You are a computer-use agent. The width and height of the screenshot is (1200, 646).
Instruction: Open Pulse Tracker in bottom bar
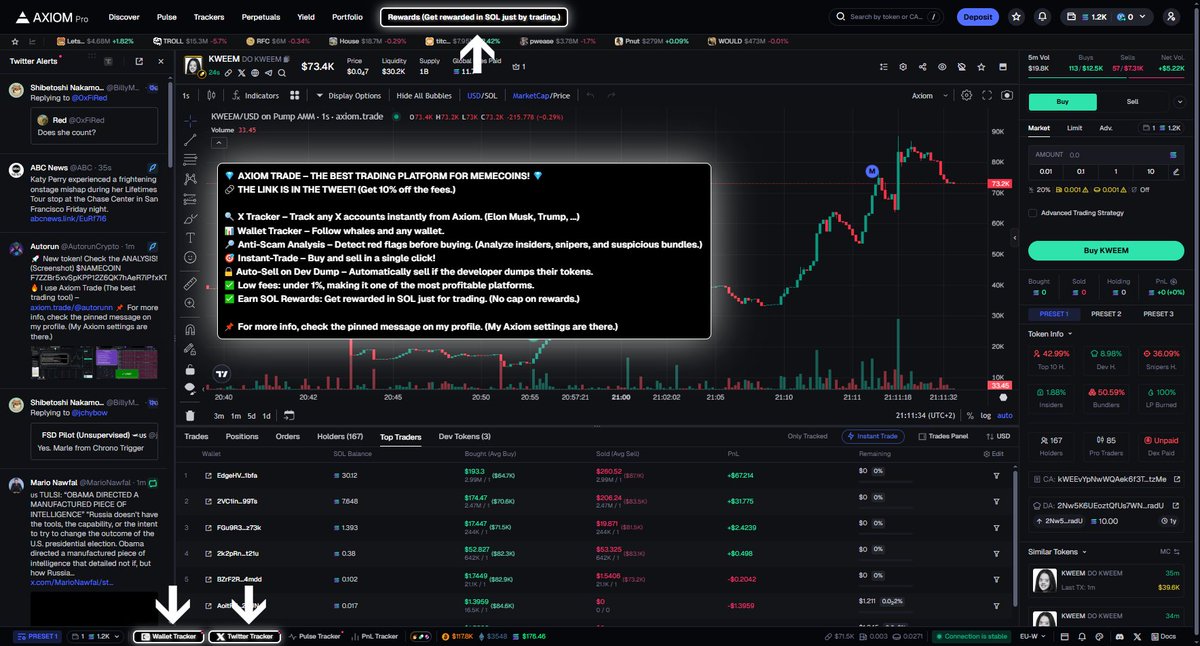(315, 636)
